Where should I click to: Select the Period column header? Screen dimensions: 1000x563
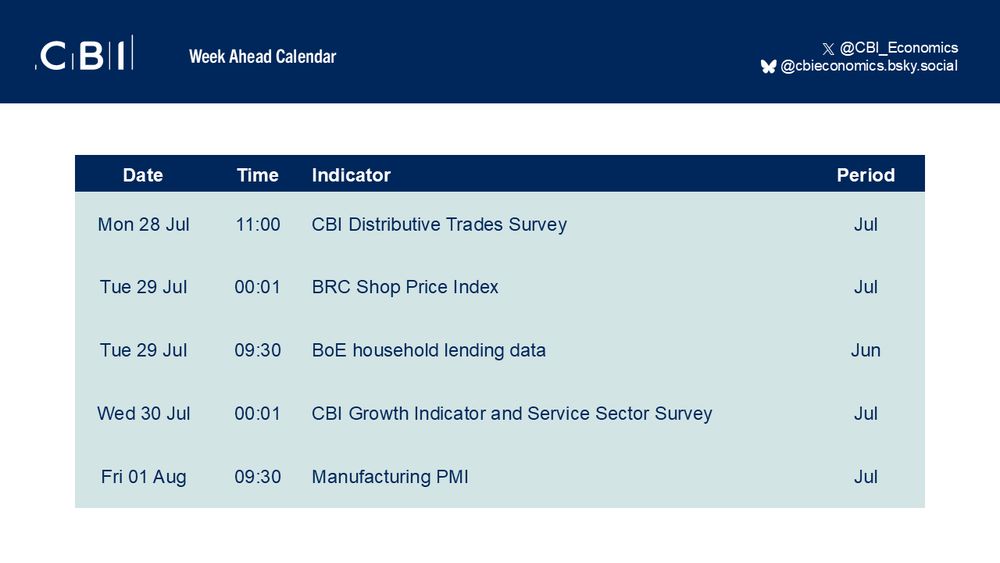(865, 175)
